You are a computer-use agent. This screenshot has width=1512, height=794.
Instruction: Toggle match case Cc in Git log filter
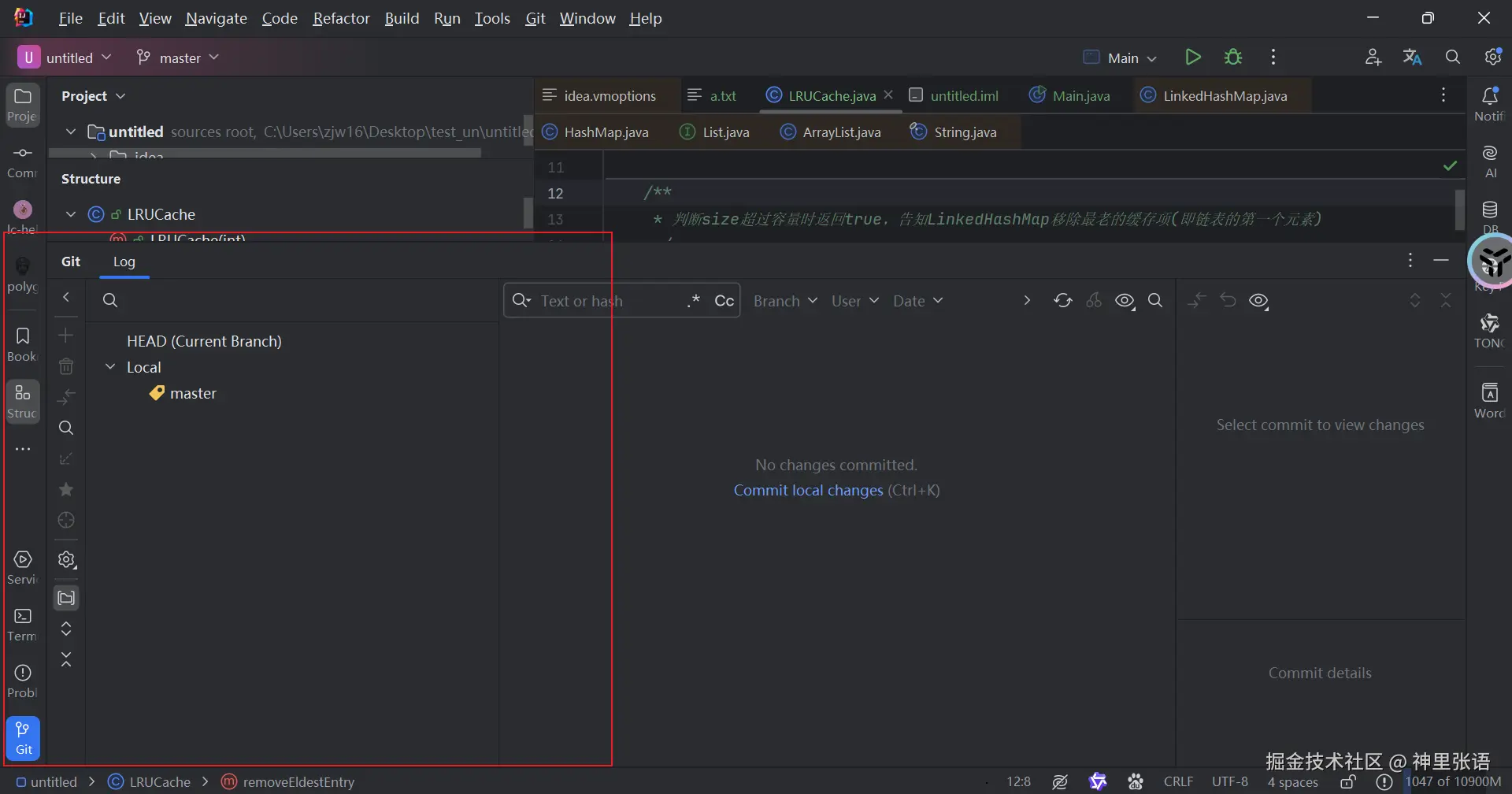(724, 300)
